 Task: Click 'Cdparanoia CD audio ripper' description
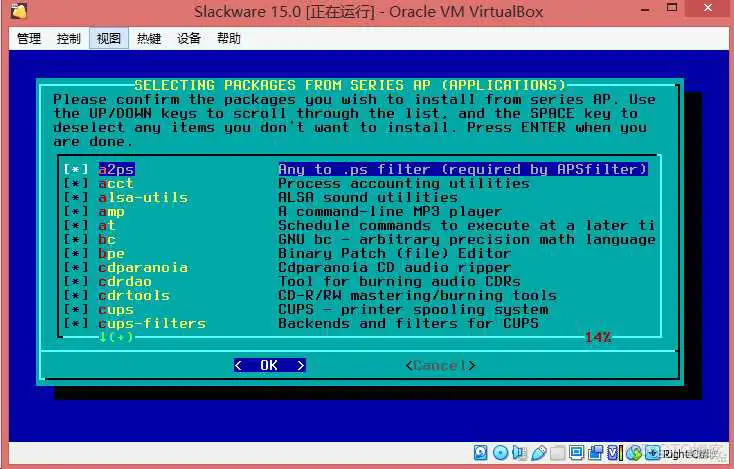point(395,267)
